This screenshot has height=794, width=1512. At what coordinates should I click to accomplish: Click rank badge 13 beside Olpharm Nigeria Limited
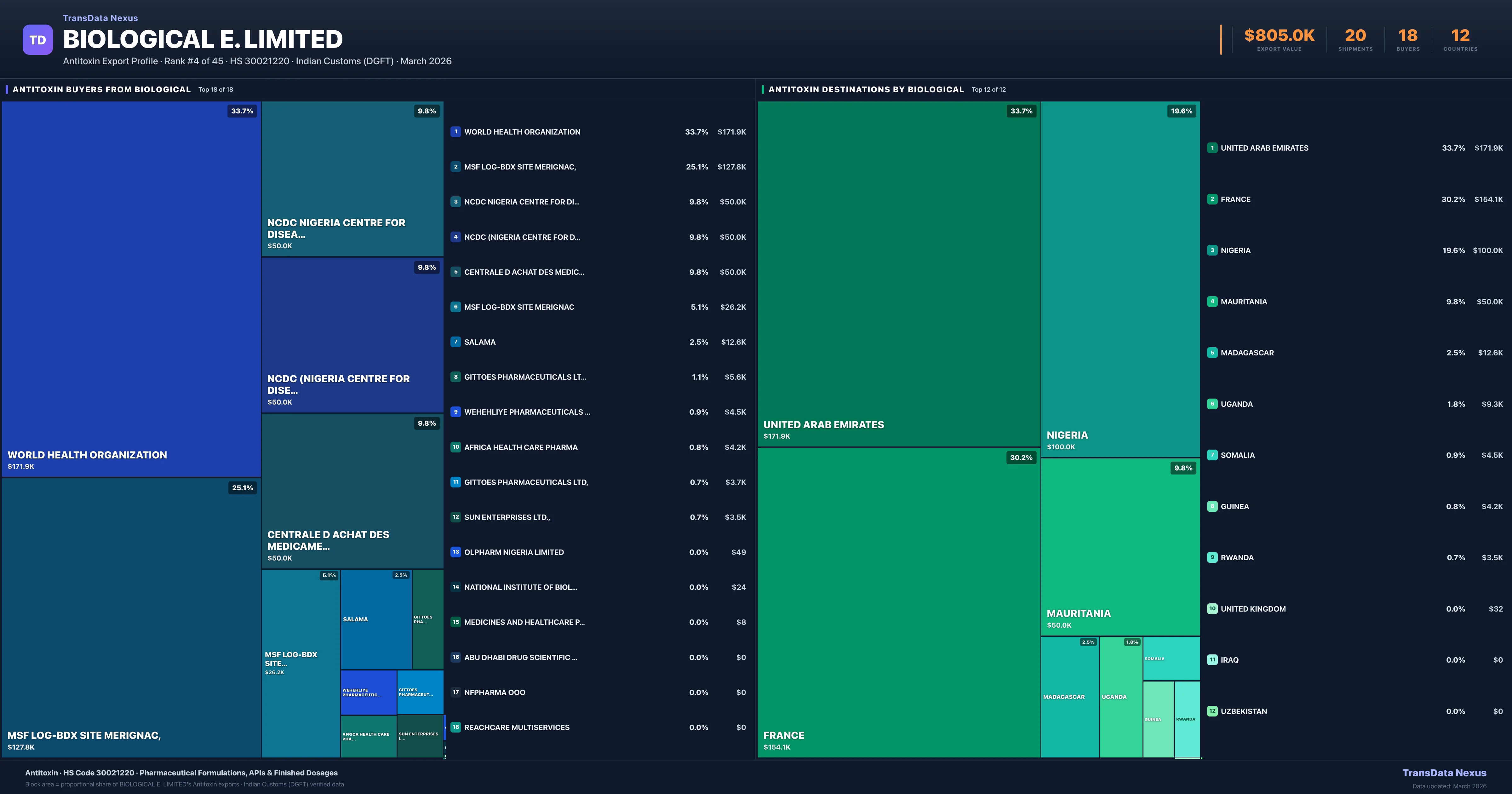click(x=455, y=552)
